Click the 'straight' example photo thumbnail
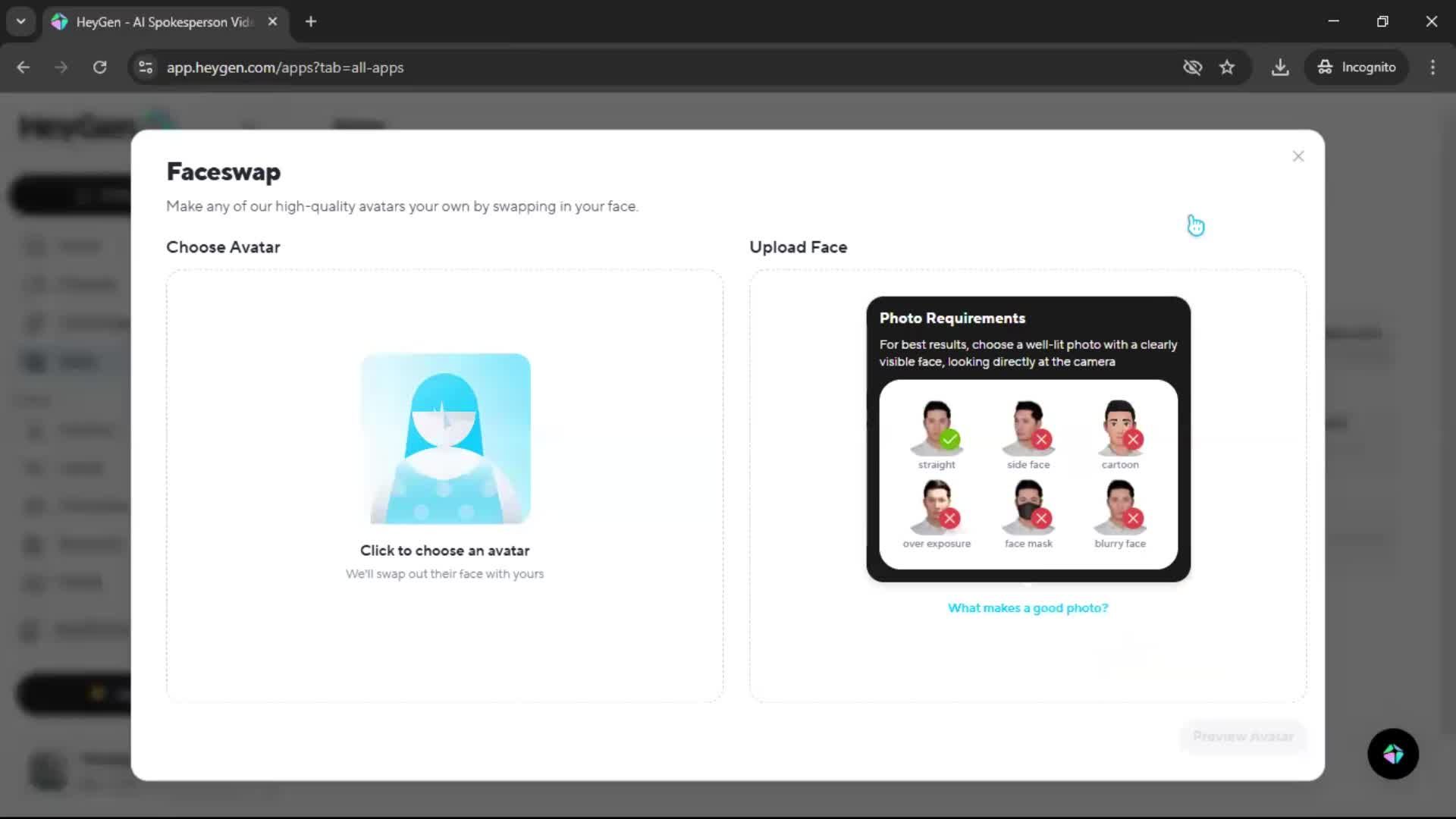1456x819 pixels. click(x=937, y=428)
